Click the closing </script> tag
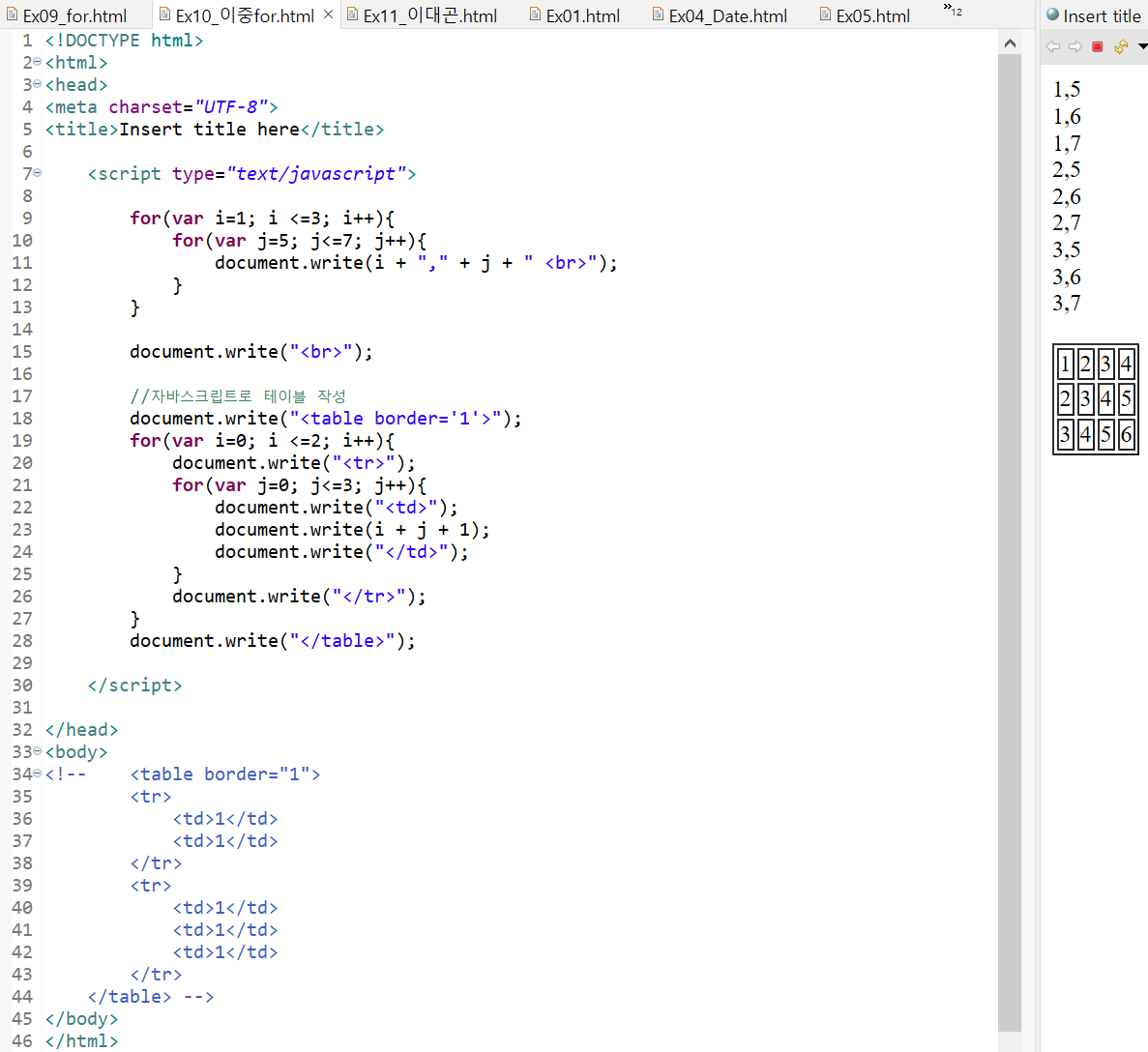Screen dimensions: 1148x1052 [x=134, y=686]
